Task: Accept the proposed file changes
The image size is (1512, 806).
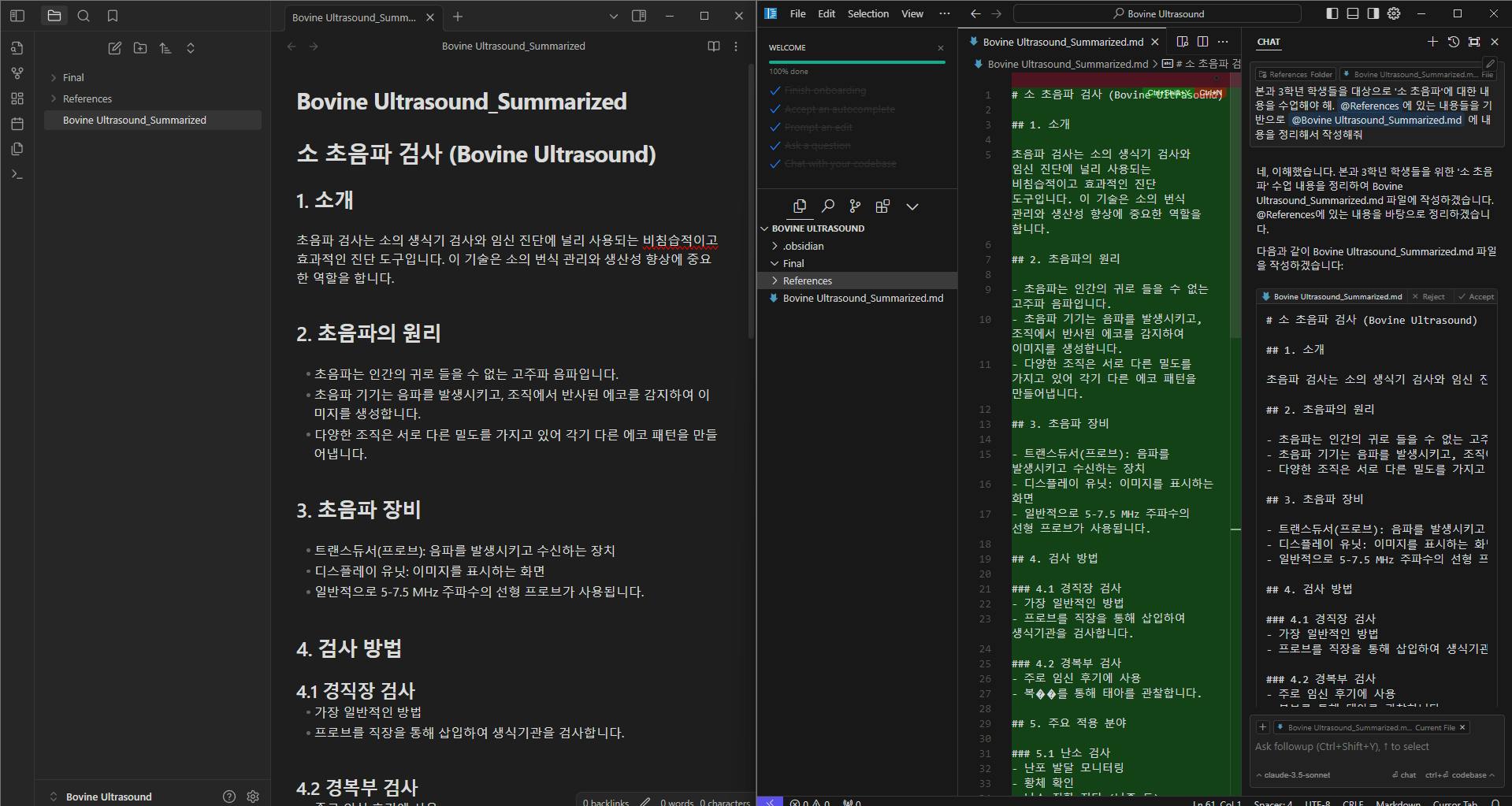Action: [x=1476, y=297]
